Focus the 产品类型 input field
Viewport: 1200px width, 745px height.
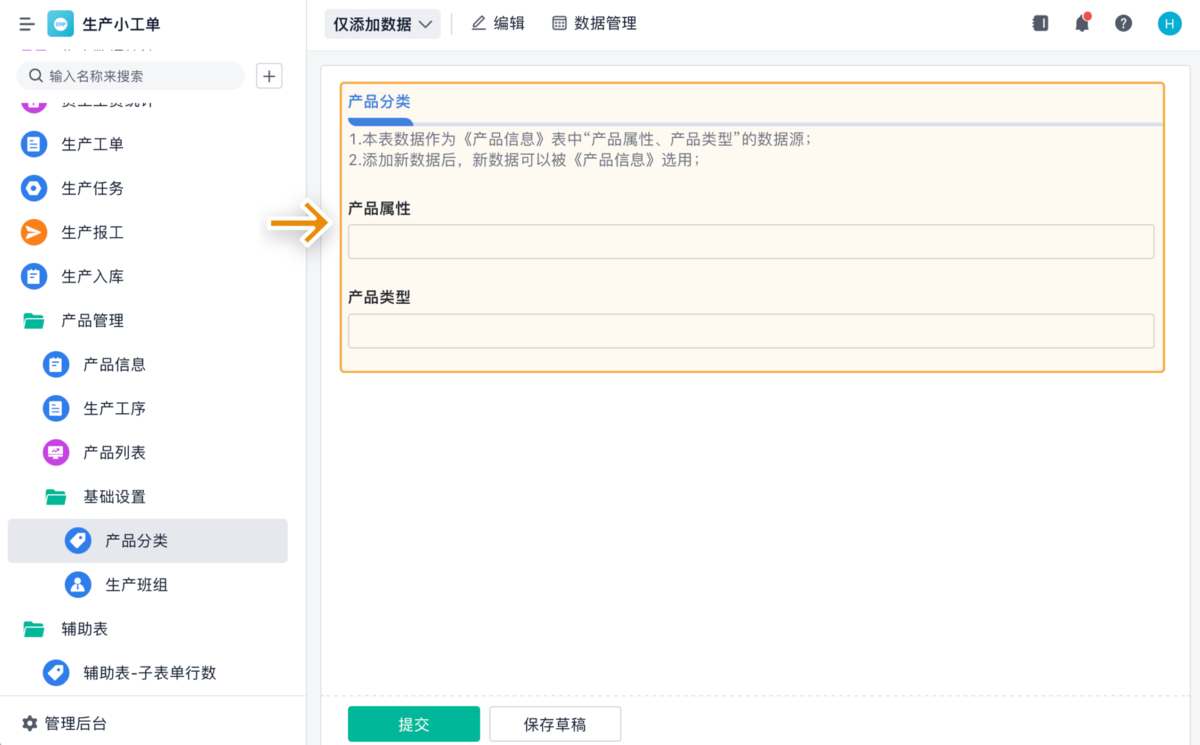751,331
